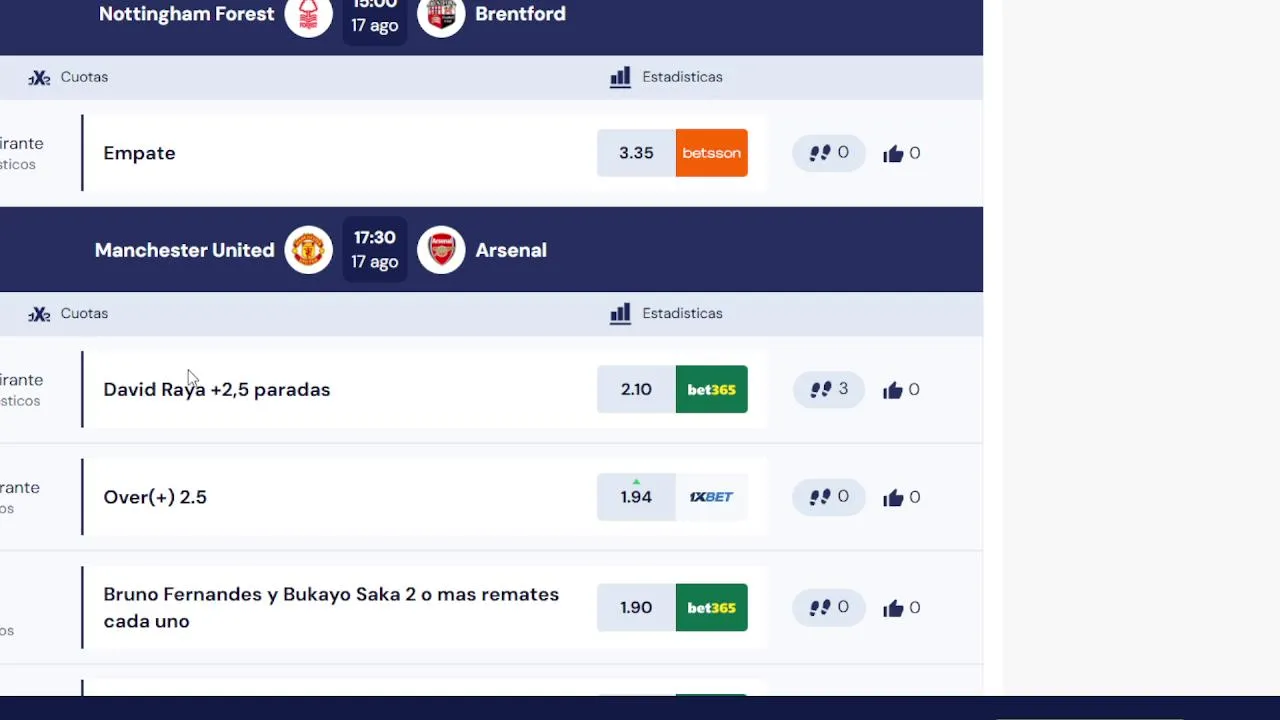
Task: Open follows counter for David Raya tip
Action: click(x=829, y=389)
